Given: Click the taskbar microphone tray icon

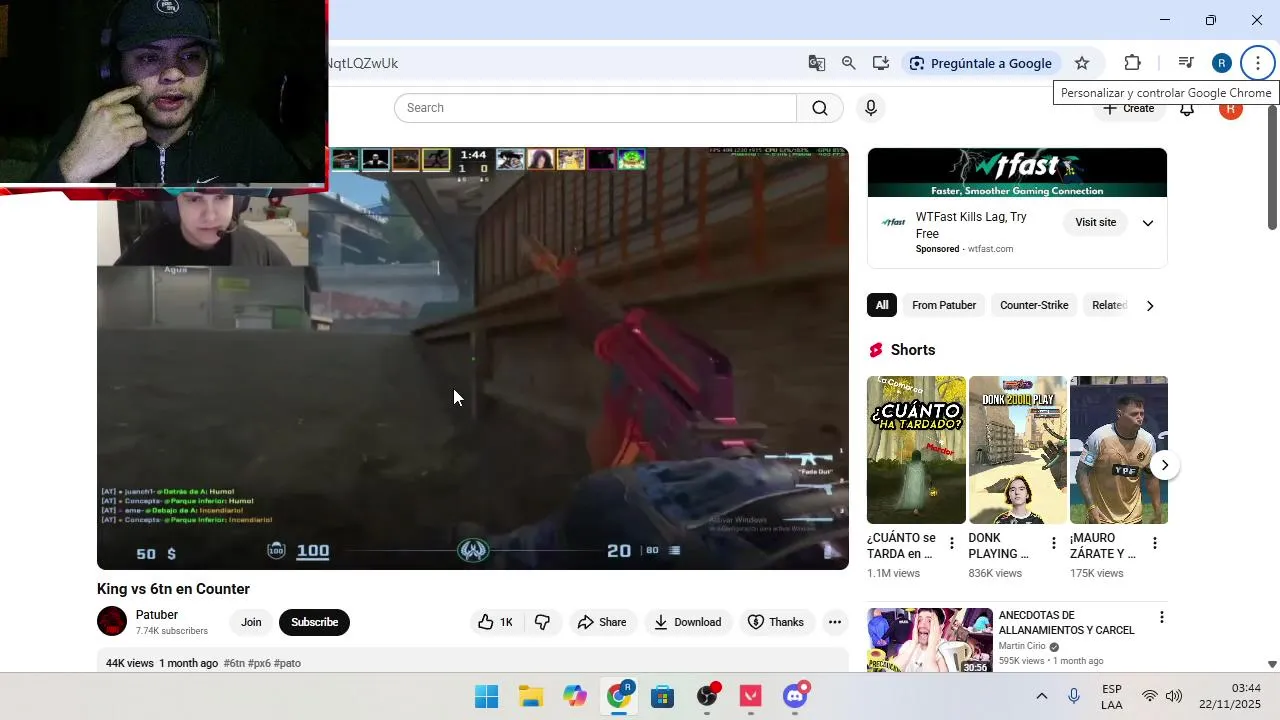Looking at the screenshot, I should [x=1074, y=696].
